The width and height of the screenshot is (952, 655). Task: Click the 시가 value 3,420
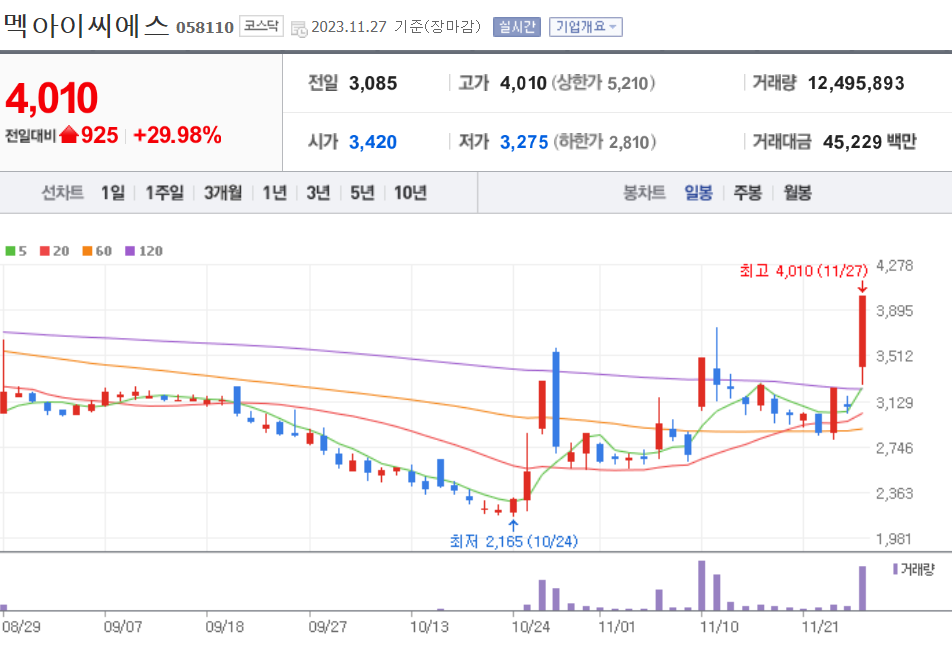click(x=373, y=142)
